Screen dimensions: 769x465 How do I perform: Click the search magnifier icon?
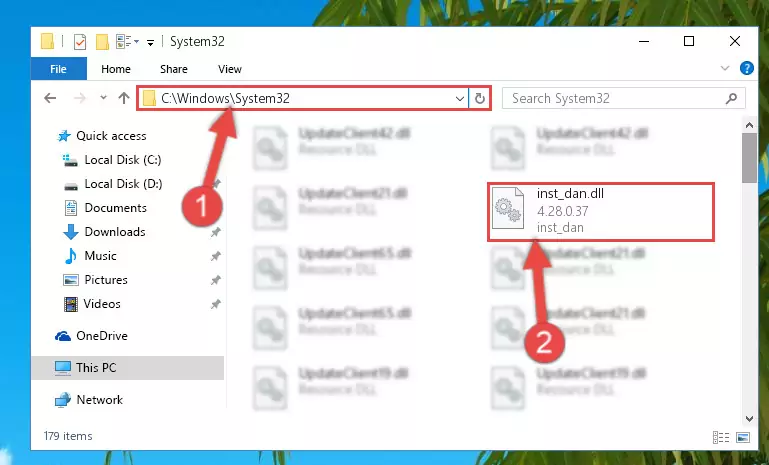pyautogui.click(x=731, y=99)
